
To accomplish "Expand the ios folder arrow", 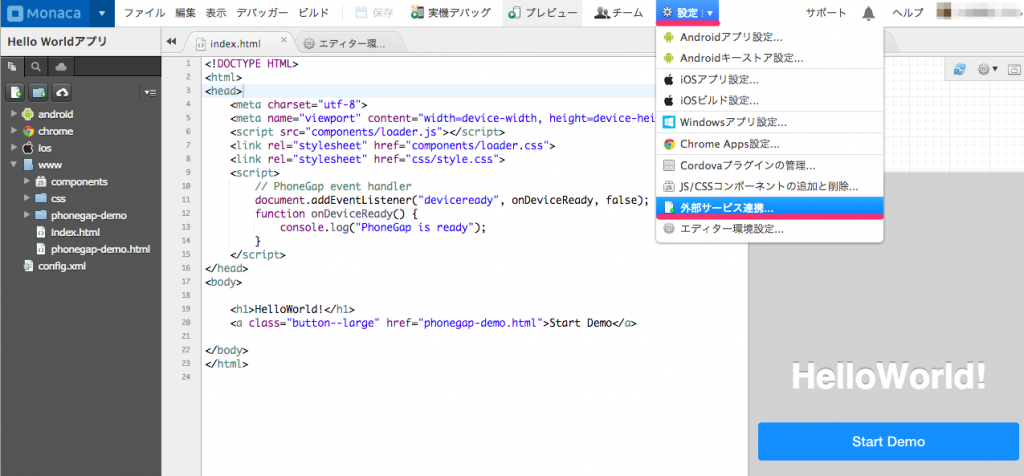I will [x=13, y=148].
